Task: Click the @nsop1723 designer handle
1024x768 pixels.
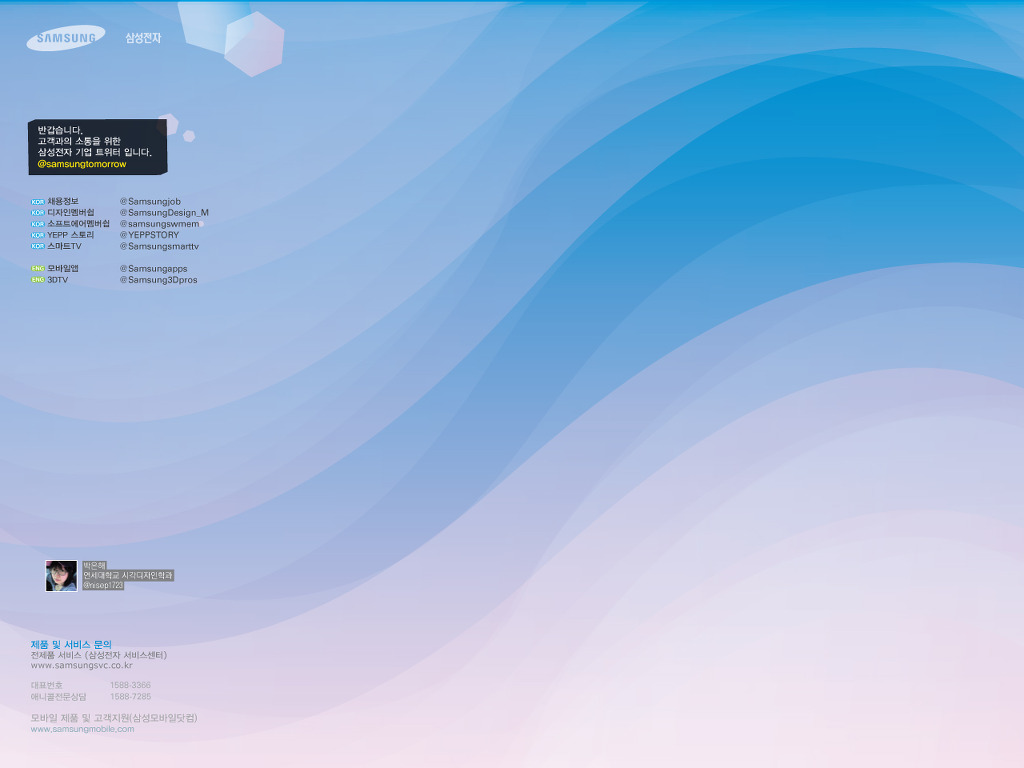Action: point(103,585)
